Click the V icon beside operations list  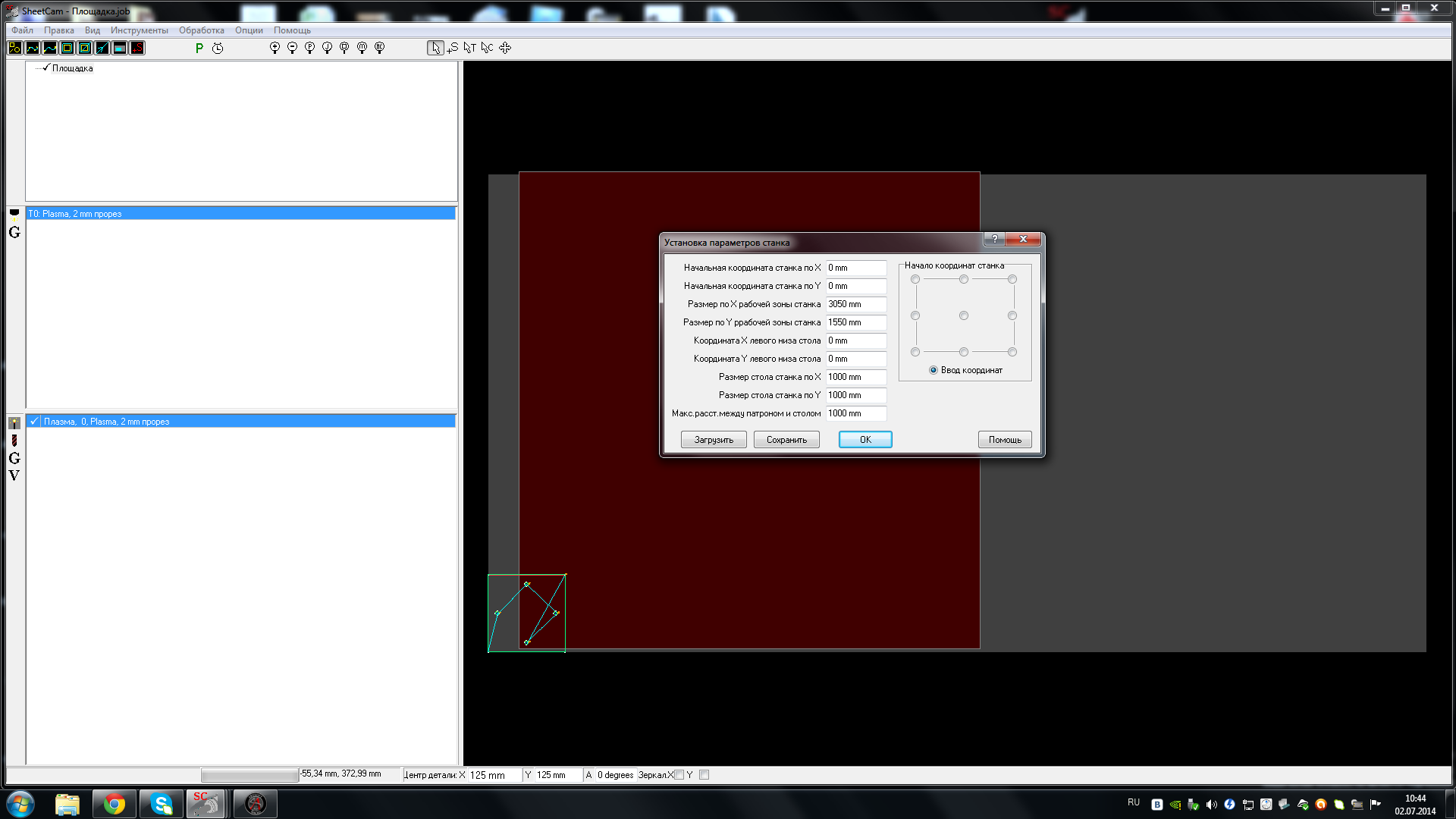(x=14, y=475)
